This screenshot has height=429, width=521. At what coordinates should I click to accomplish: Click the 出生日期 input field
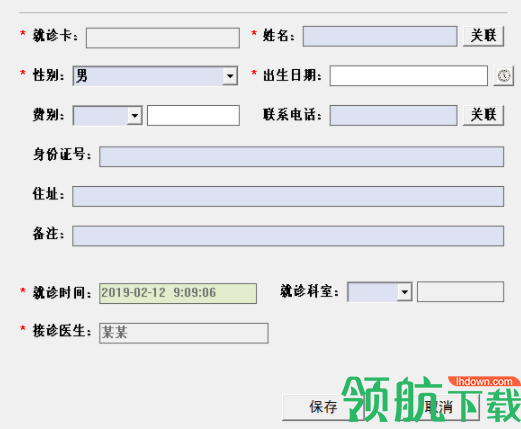(x=409, y=76)
